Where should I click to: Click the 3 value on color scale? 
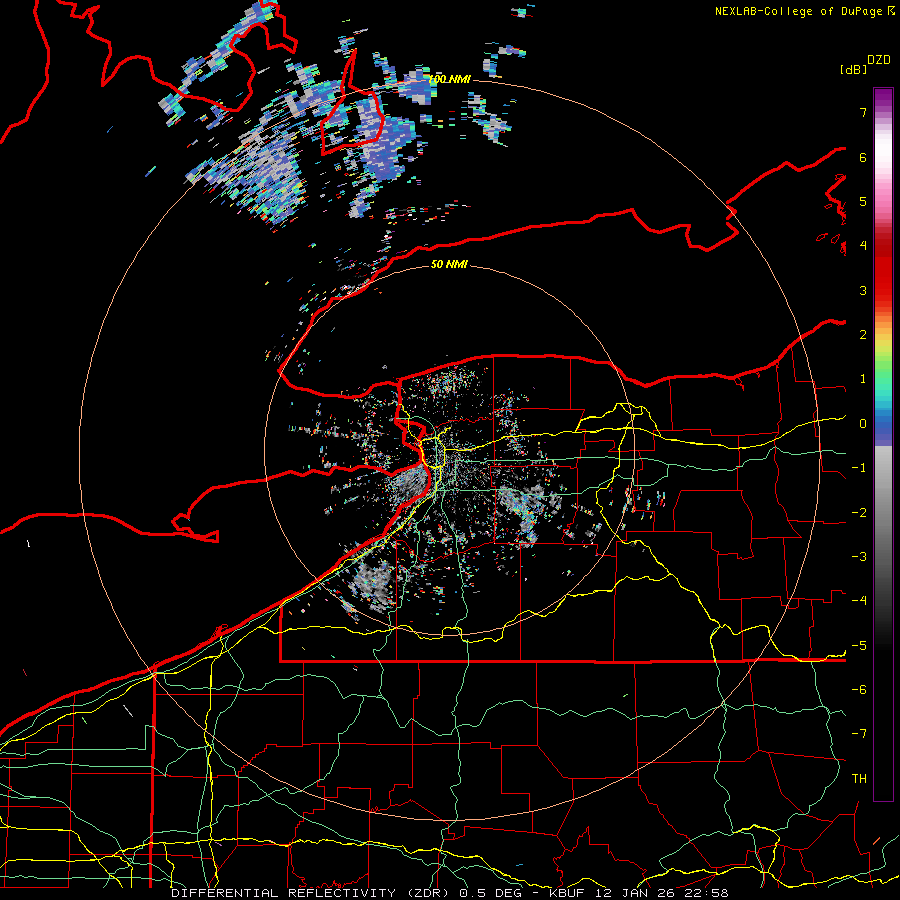click(863, 290)
